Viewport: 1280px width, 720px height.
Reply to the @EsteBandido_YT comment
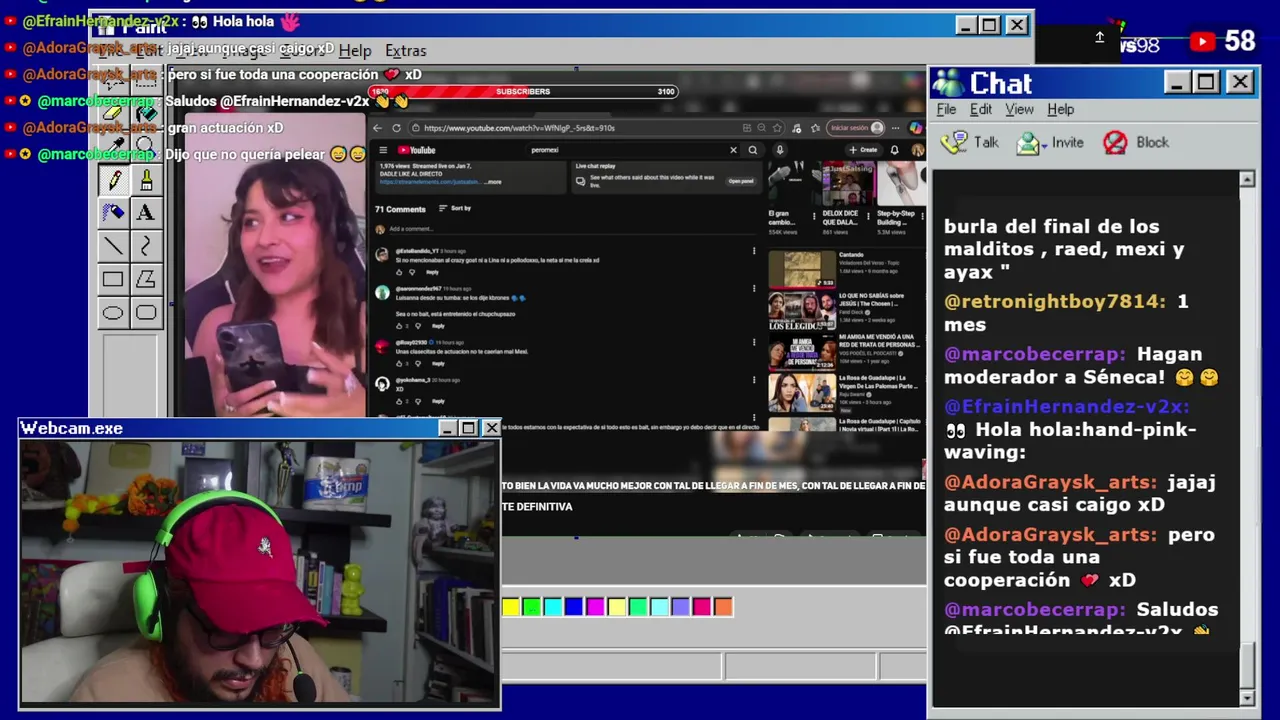pos(432,272)
